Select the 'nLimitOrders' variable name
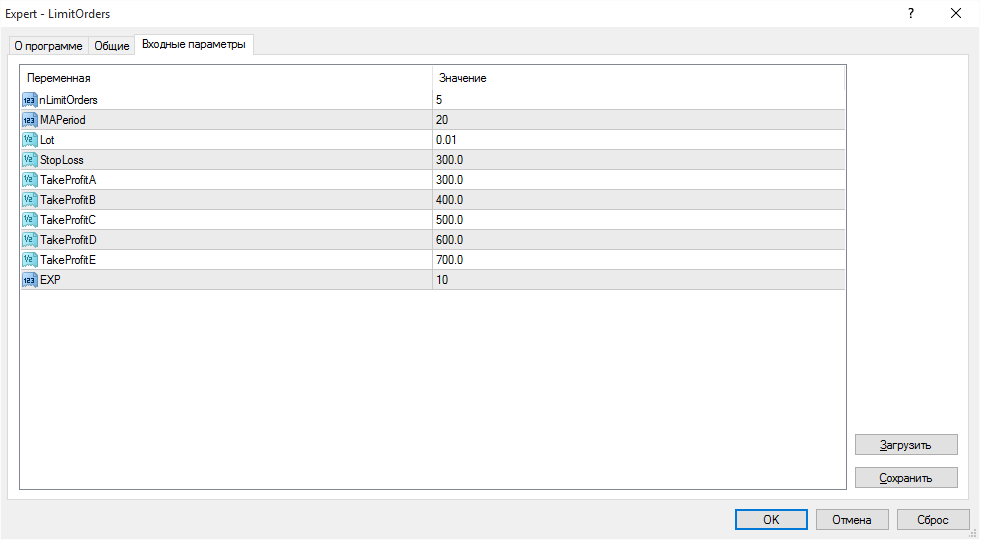This screenshot has height=543, width=981. pos(68,100)
